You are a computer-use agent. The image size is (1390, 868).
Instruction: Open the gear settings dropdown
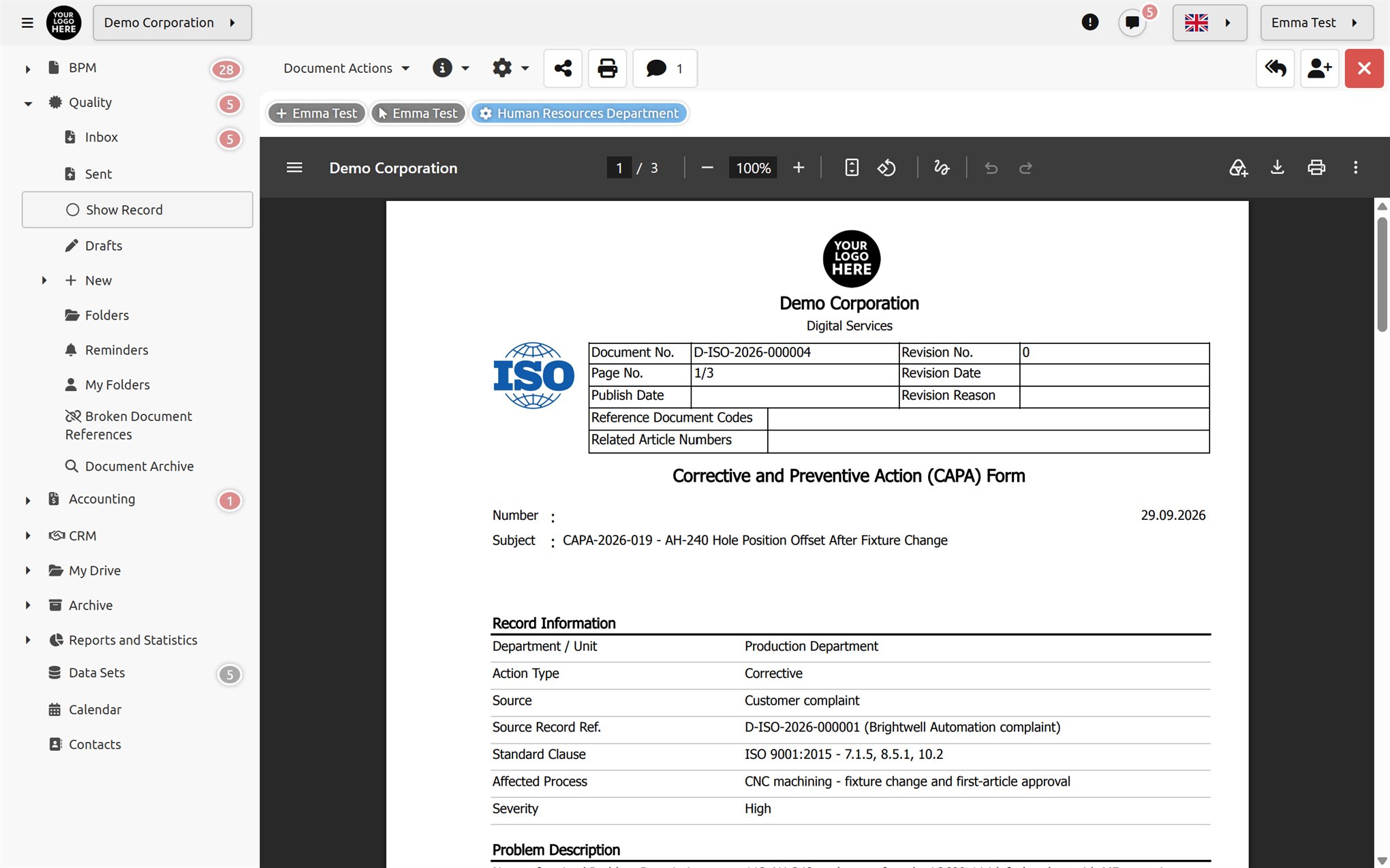pyautogui.click(x=511, y=68)
